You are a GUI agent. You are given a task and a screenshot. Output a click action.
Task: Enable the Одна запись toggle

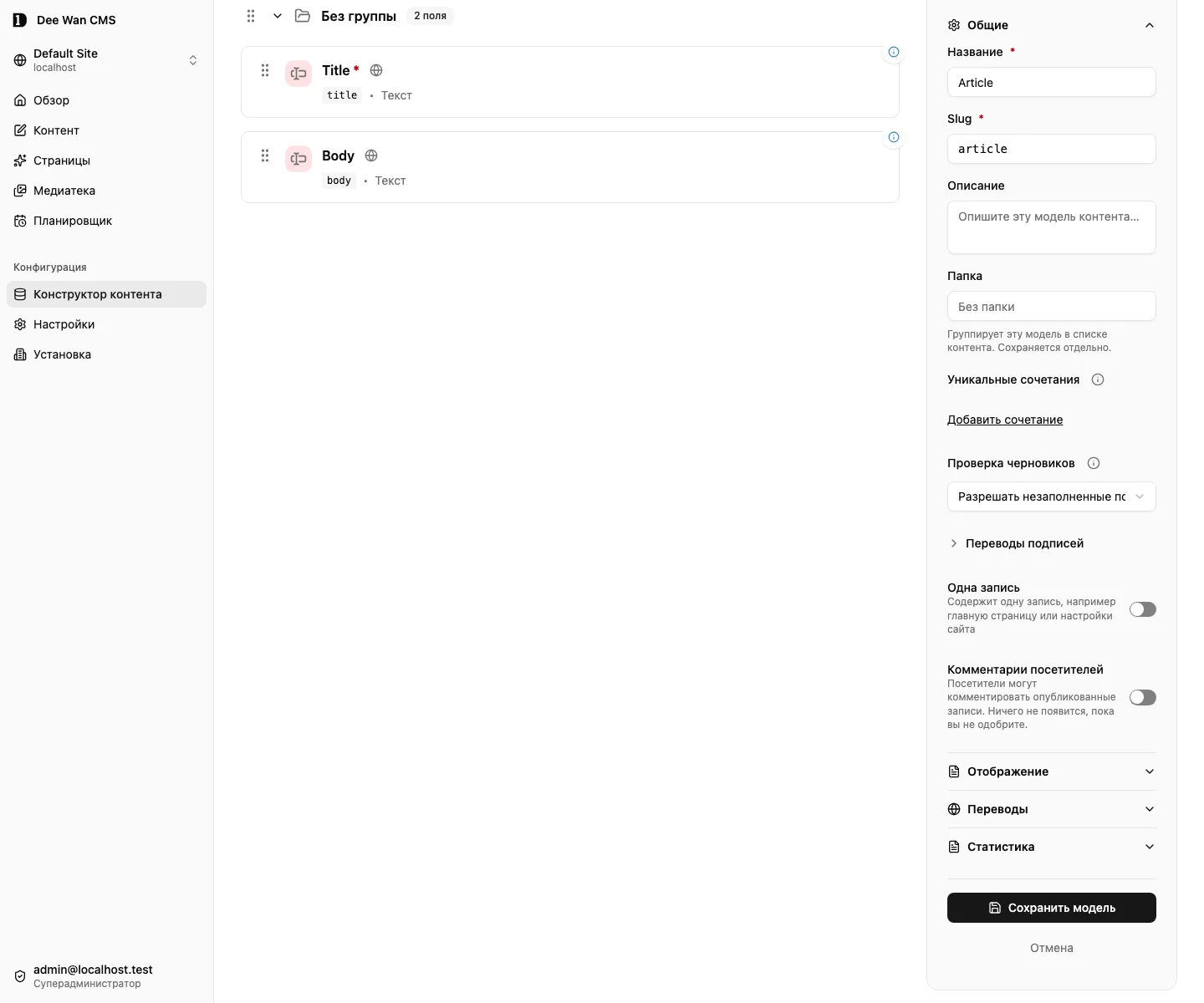1142,609
